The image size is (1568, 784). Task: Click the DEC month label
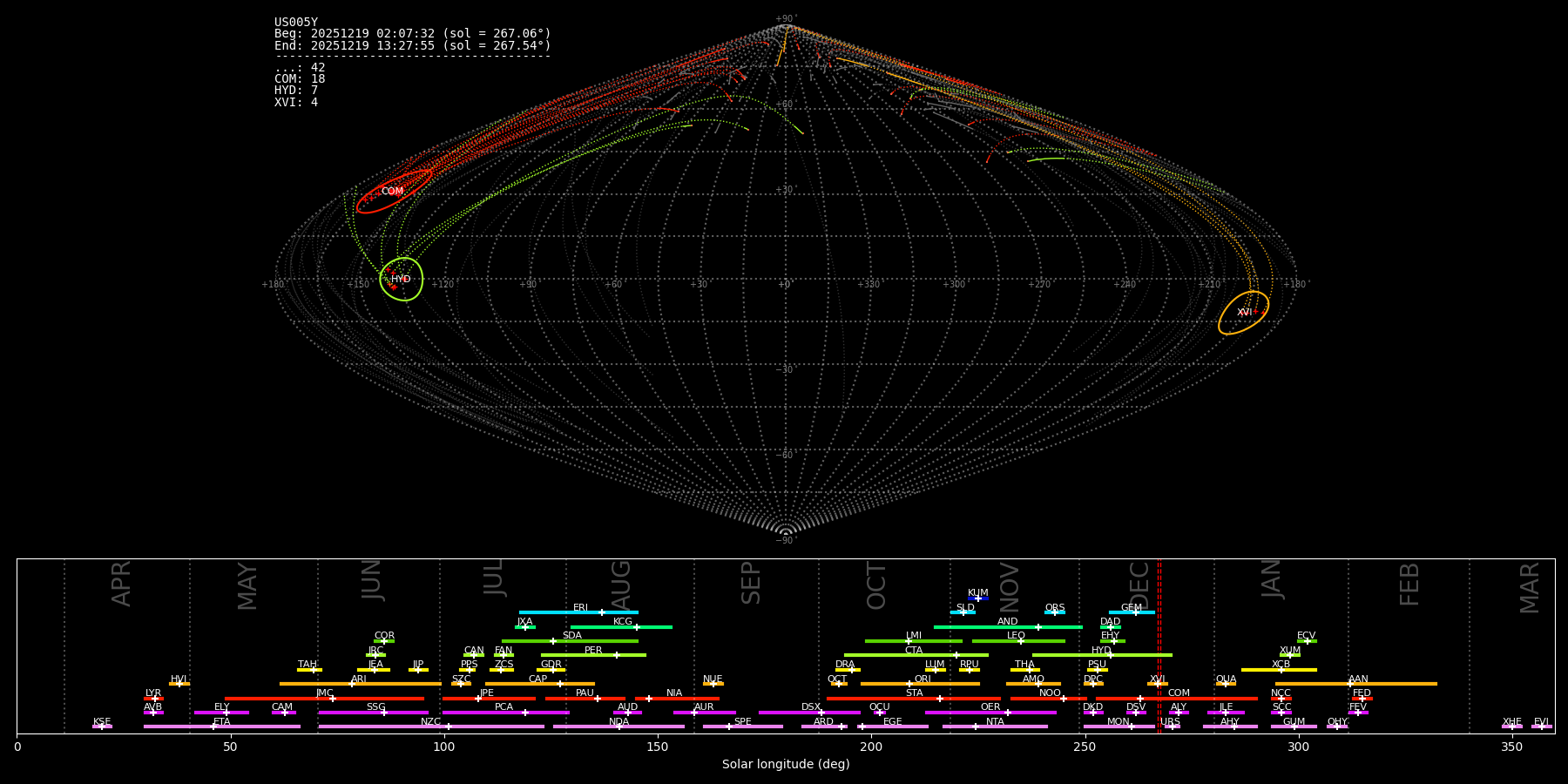(x=1139, y=585)
